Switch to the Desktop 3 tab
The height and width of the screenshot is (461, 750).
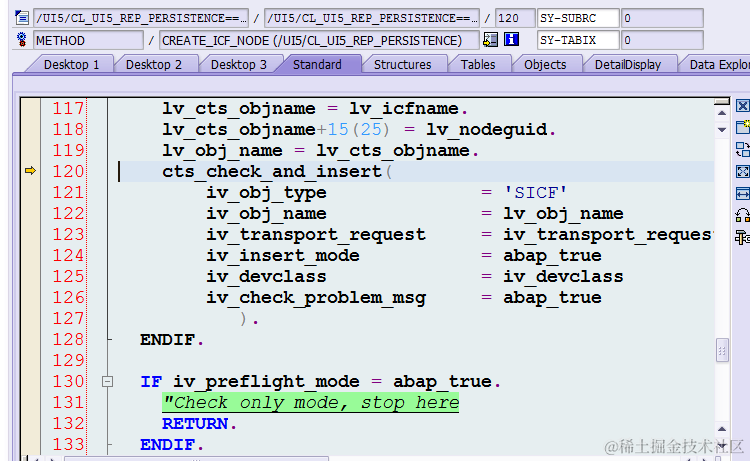(x=239, y=65)
